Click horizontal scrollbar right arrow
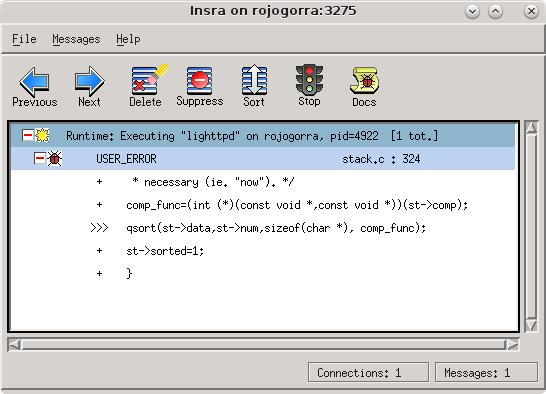 513,345
